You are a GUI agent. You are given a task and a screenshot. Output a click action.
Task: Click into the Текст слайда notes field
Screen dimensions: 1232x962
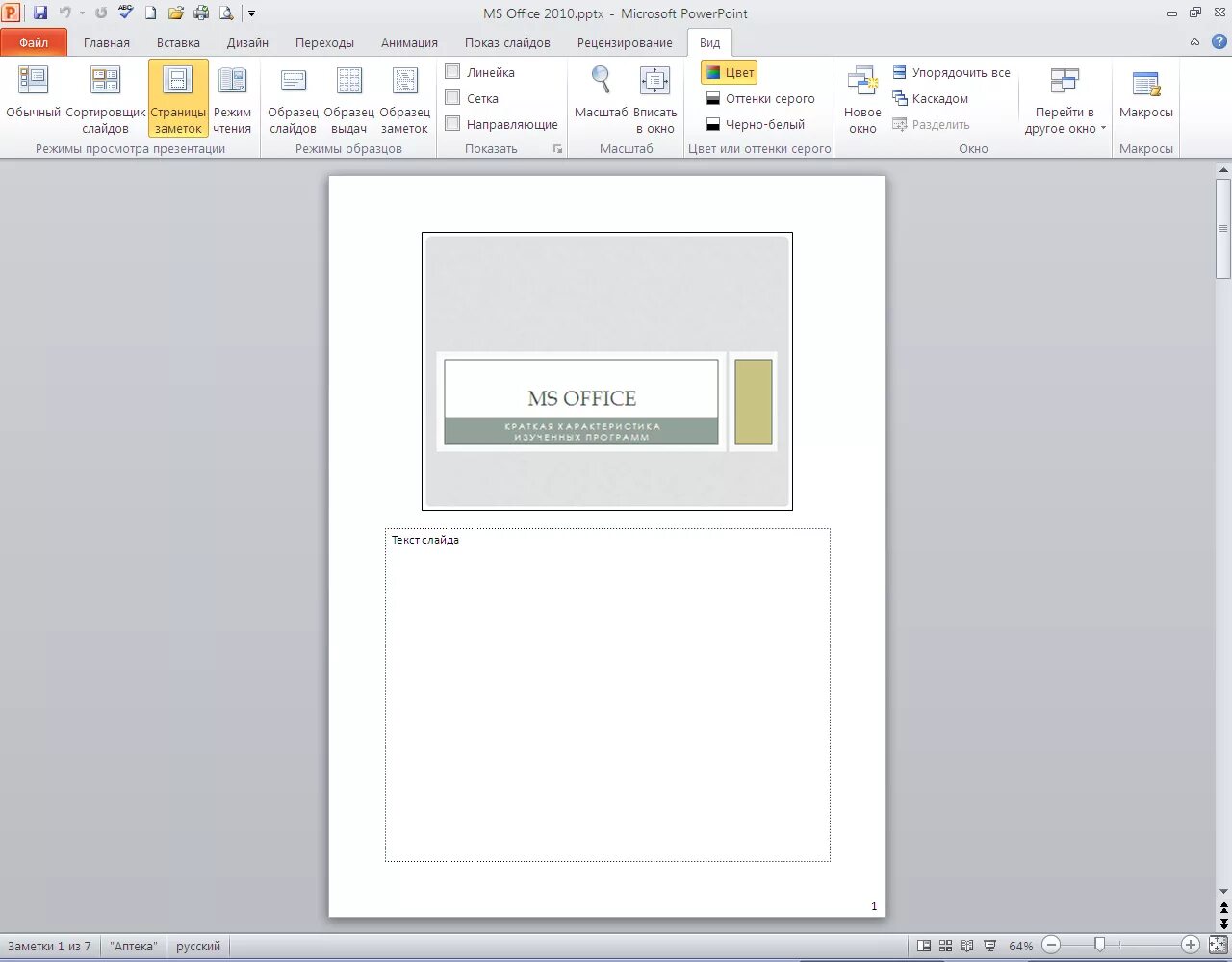tap(607, 695)
